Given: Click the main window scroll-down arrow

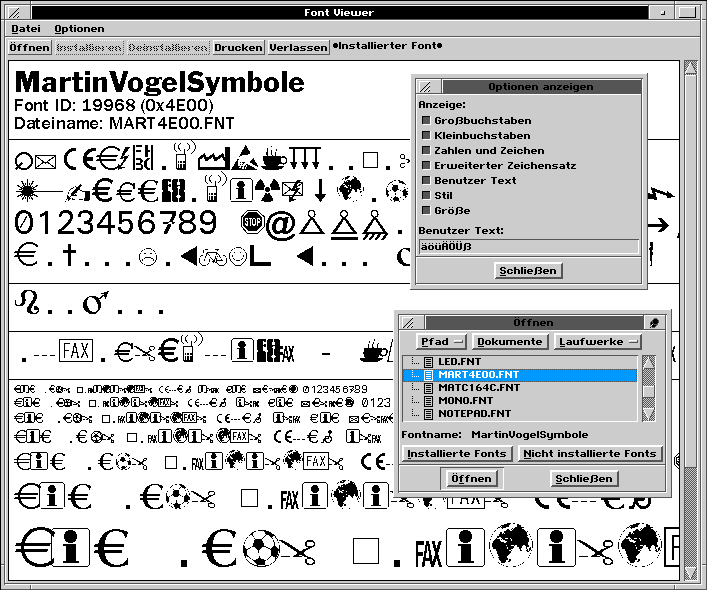Looking at the screenshot, I should (x=690, y=572).
